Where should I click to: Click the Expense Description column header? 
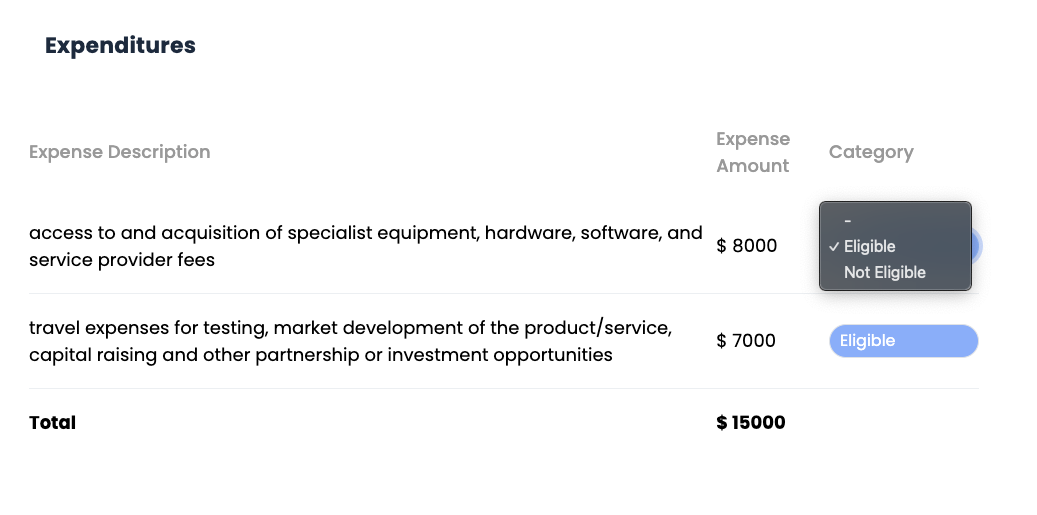[x=120, y=152]
